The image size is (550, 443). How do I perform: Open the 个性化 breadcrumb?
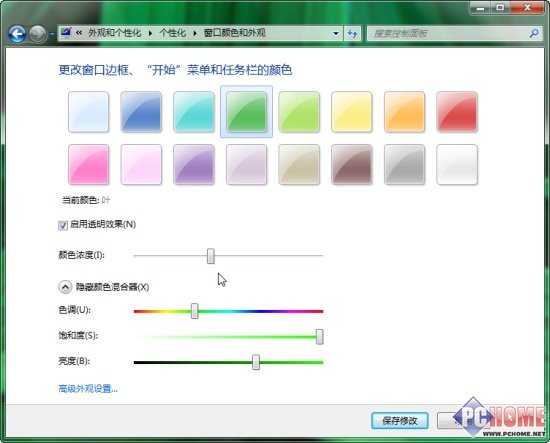point(173,33)
